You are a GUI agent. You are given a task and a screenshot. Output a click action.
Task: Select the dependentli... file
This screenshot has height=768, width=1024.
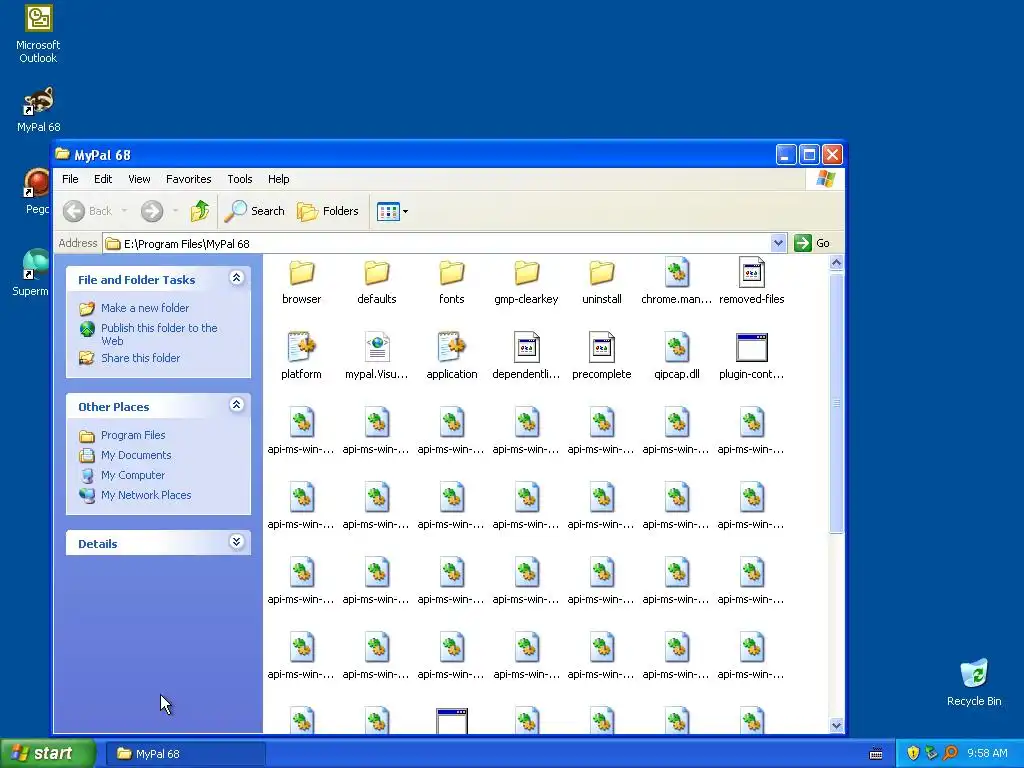pos(526,356)
